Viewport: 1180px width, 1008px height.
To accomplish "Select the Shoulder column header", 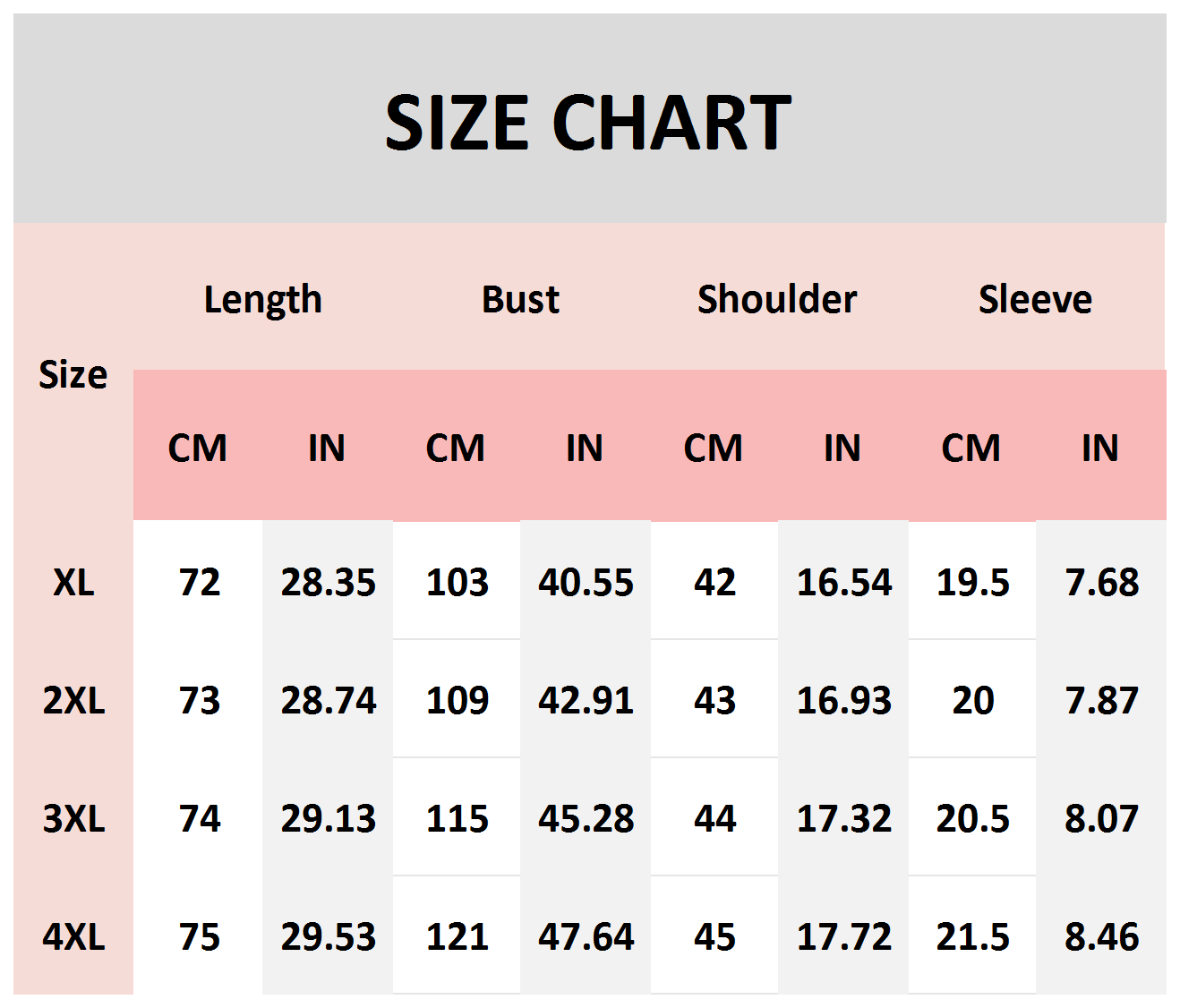I will (777, 299).
